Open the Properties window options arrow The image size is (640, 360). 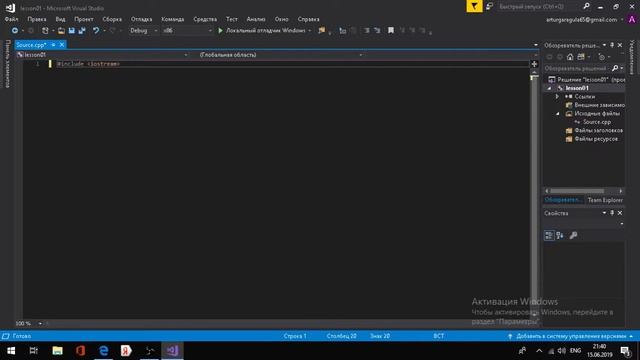604,213
